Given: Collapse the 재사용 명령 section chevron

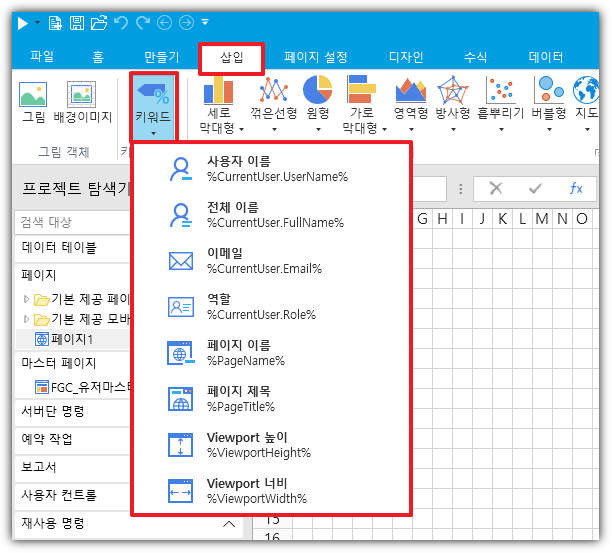Looking at the screenshot, I should (228, 523).
